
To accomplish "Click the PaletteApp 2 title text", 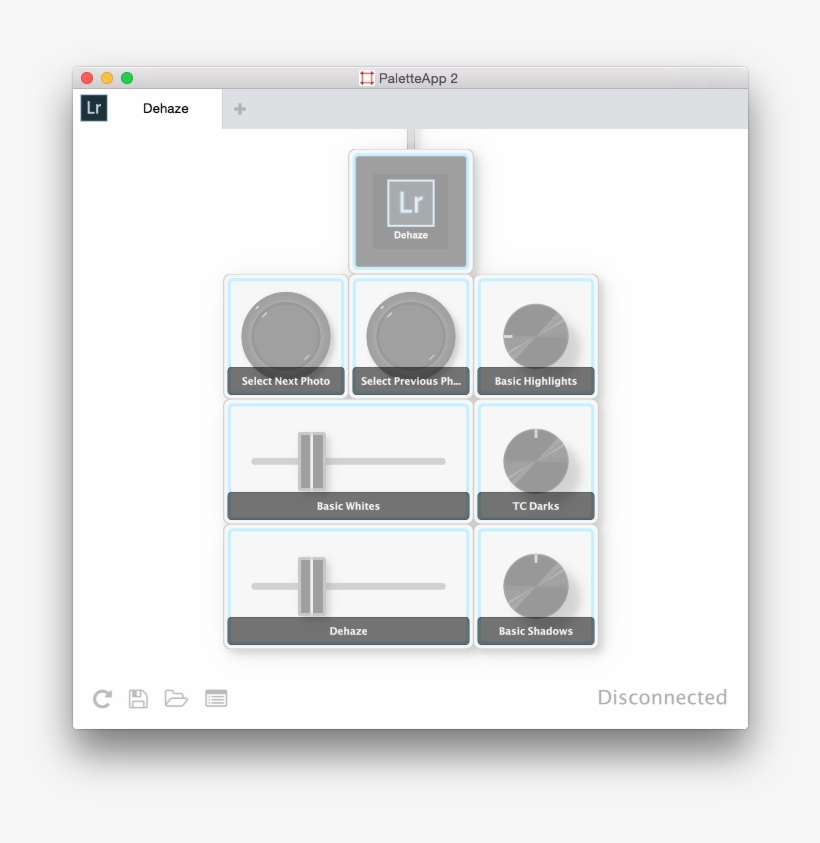I will pyautogui.click(x=418, y=78).
